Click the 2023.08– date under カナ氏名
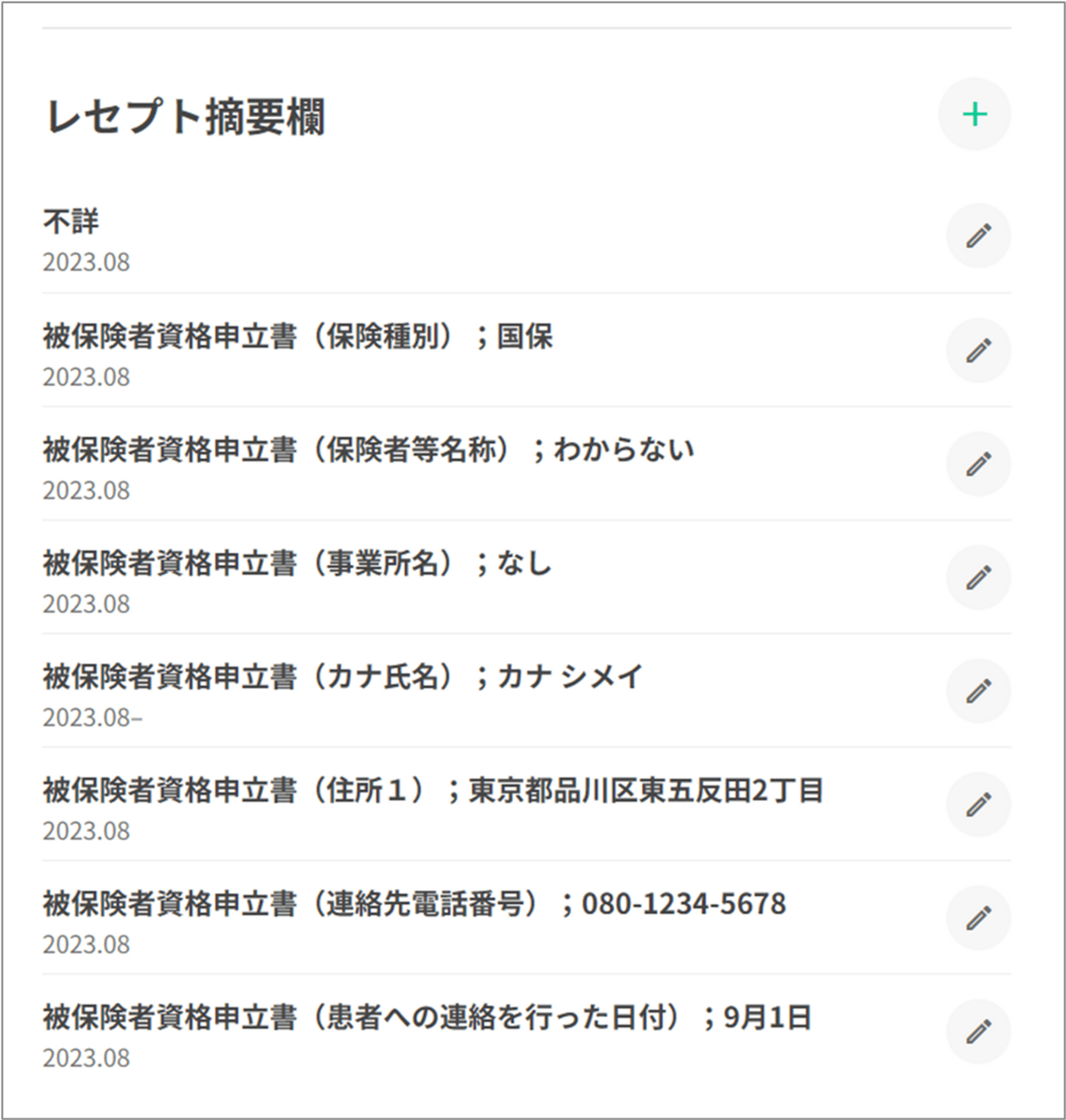 click(x=93, y=717)
